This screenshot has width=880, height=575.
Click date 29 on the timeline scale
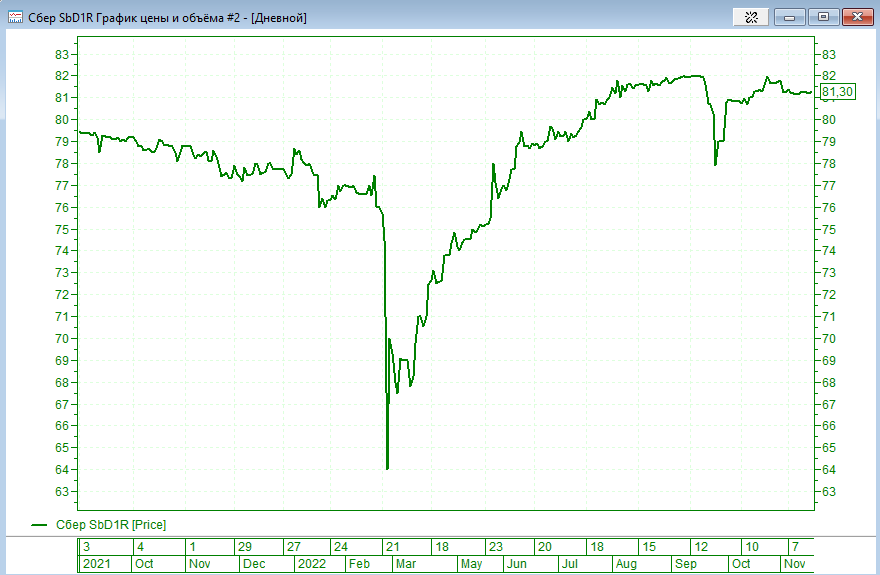pos(245,547)
